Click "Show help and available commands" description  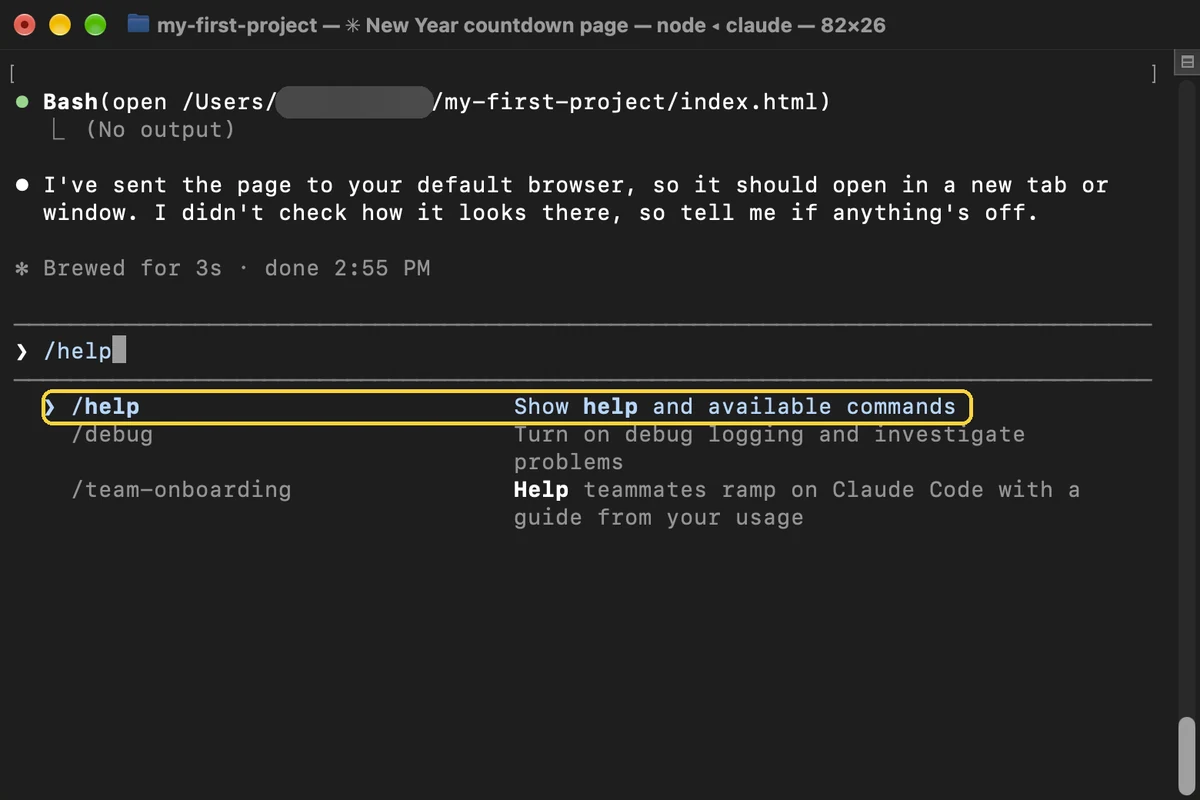[x=735, y=407]
